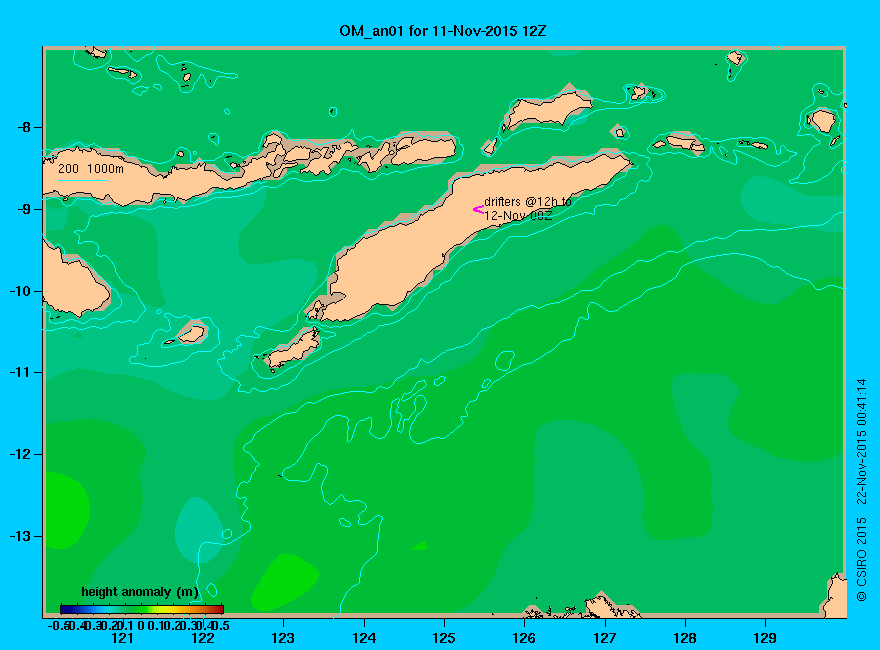
Task: Click latitude label -9 on left axis
Action: pos(24,209)
